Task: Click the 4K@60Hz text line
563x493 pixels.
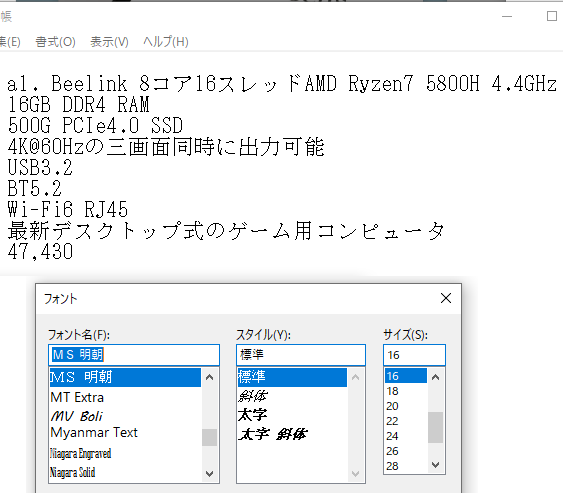Action: (166, 147)
